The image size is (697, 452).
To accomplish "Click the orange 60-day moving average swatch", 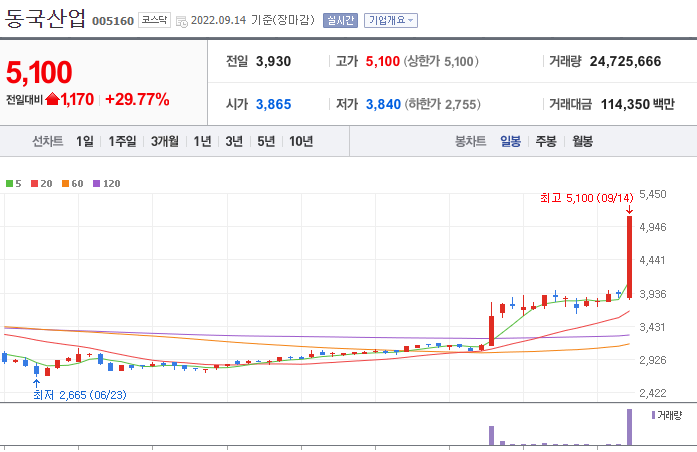I will pyautogui.click(x=65, y=184).
